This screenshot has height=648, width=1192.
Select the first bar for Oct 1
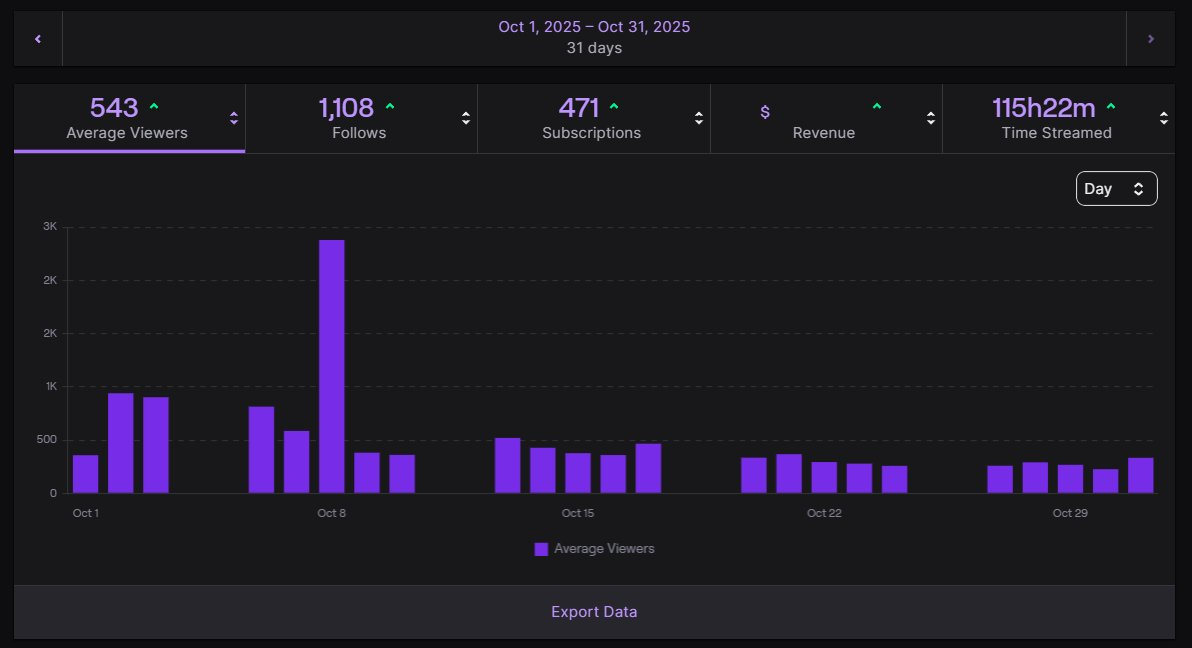86,474
